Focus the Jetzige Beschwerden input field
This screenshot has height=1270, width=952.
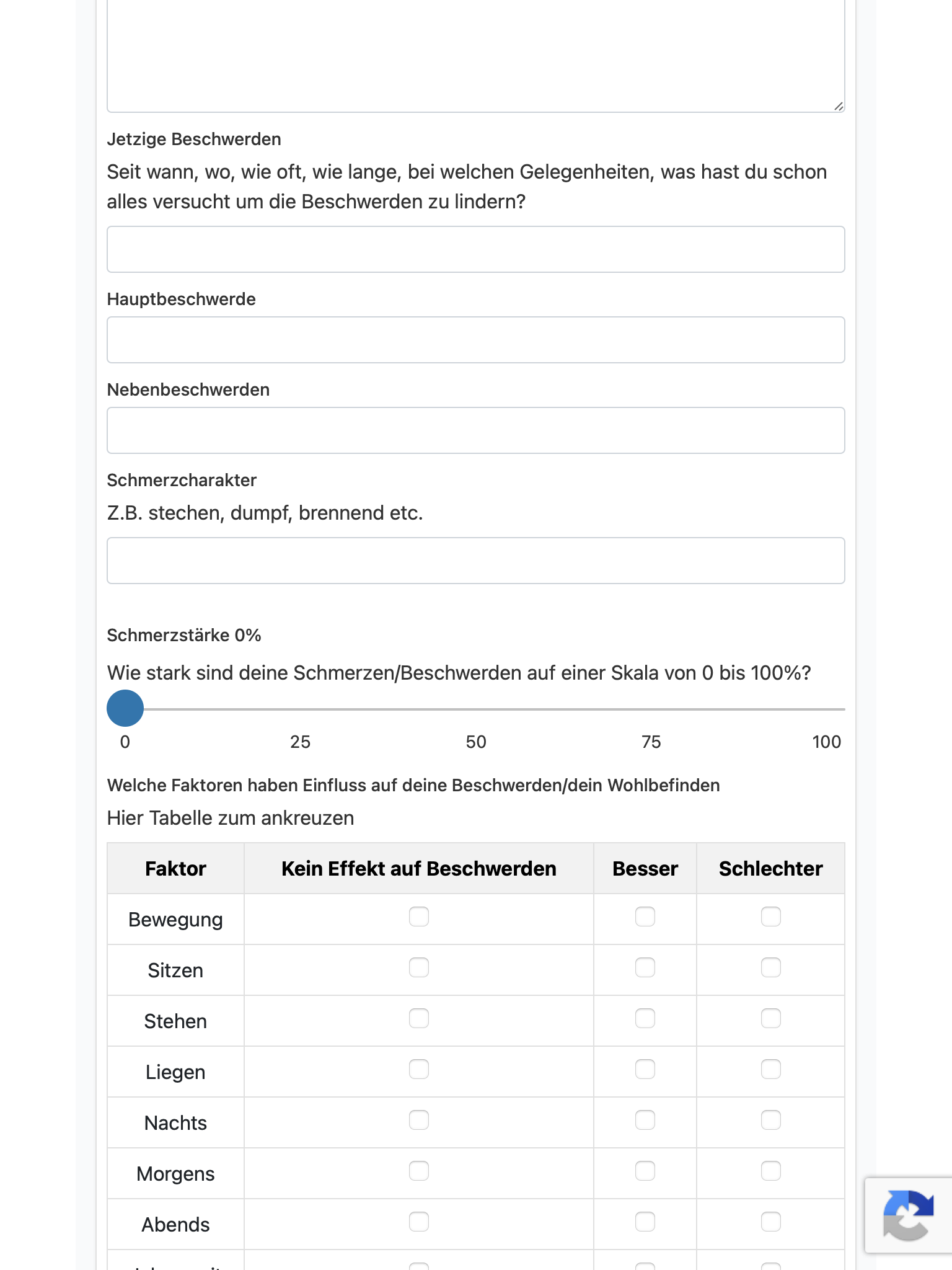click(x=476, y=249)
